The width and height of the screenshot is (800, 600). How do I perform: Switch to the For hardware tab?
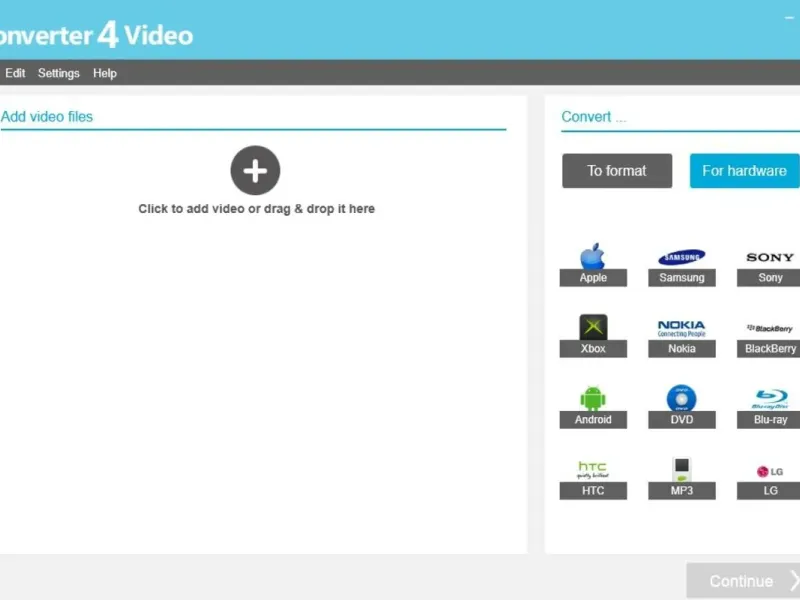click(x=744, y=171)
